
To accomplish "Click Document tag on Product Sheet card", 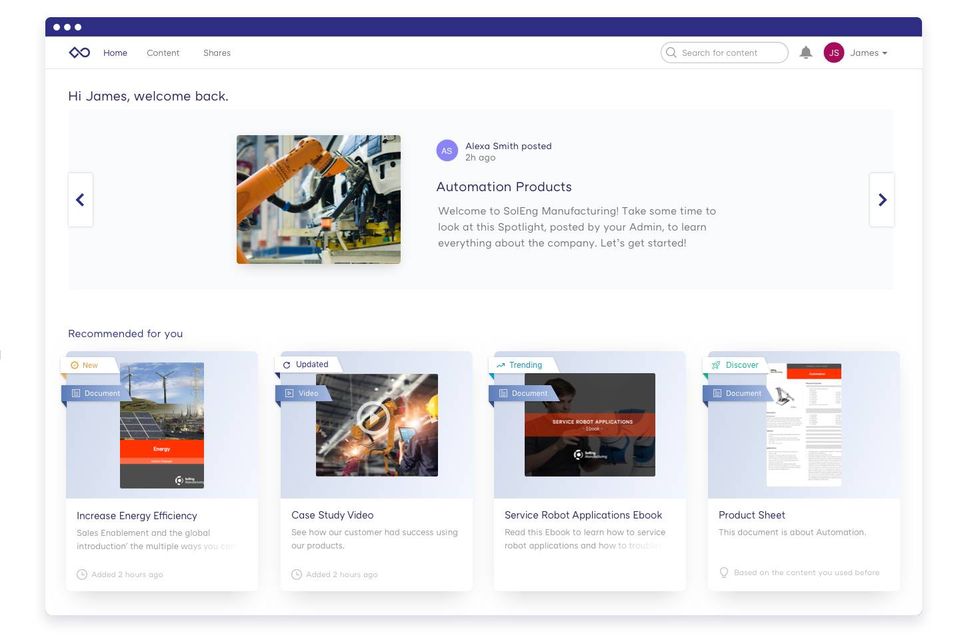I will [738, 393].
